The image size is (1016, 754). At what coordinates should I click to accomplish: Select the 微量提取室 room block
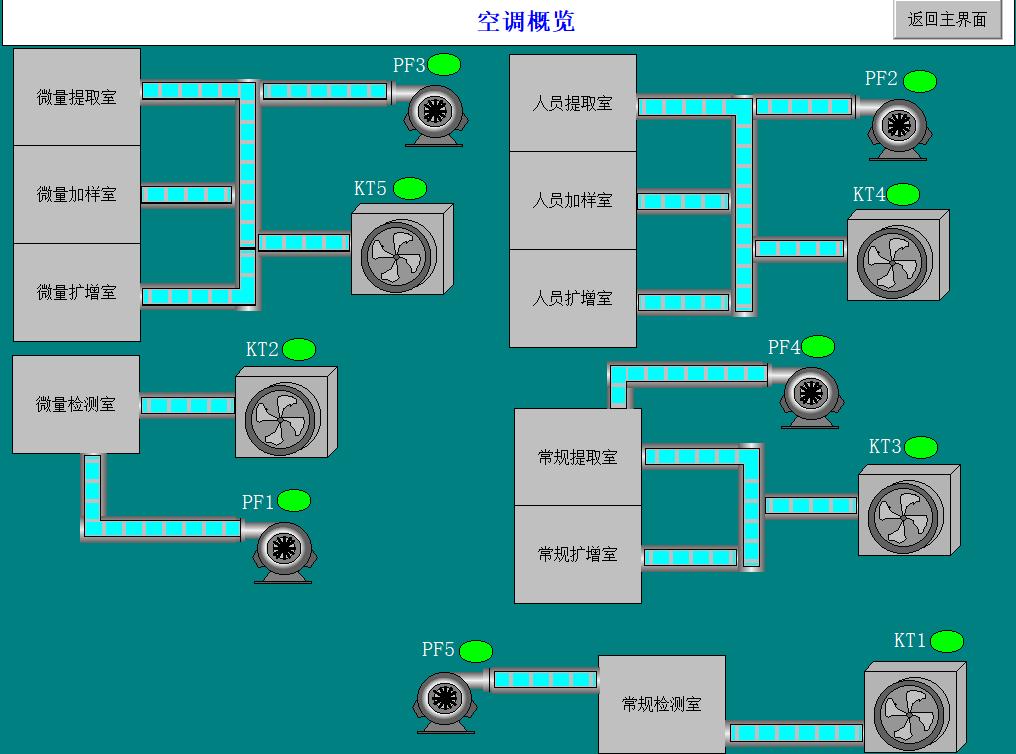click(x=77, y=97)
